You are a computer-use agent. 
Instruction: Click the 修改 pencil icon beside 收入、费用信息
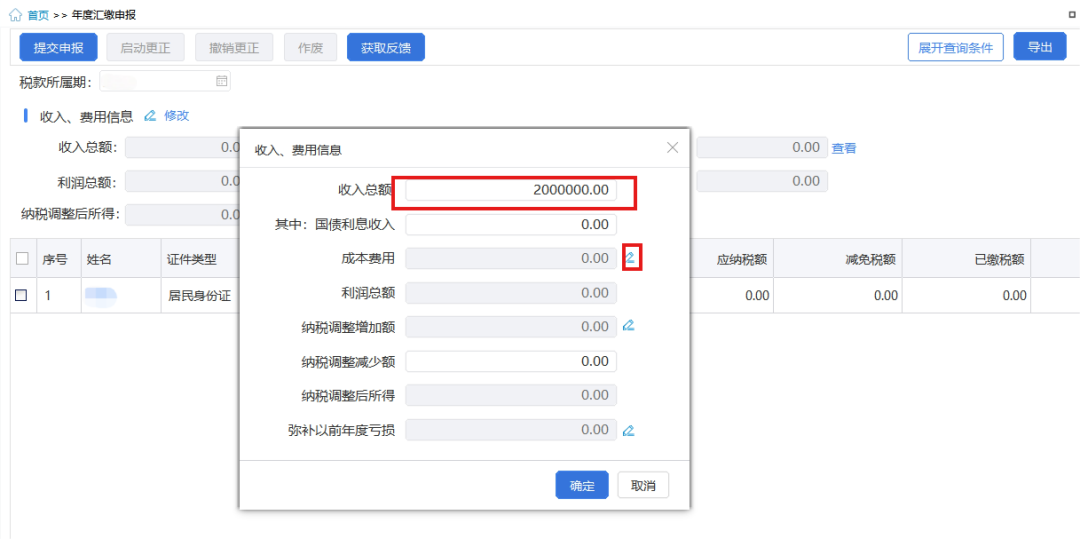(150, 116)
